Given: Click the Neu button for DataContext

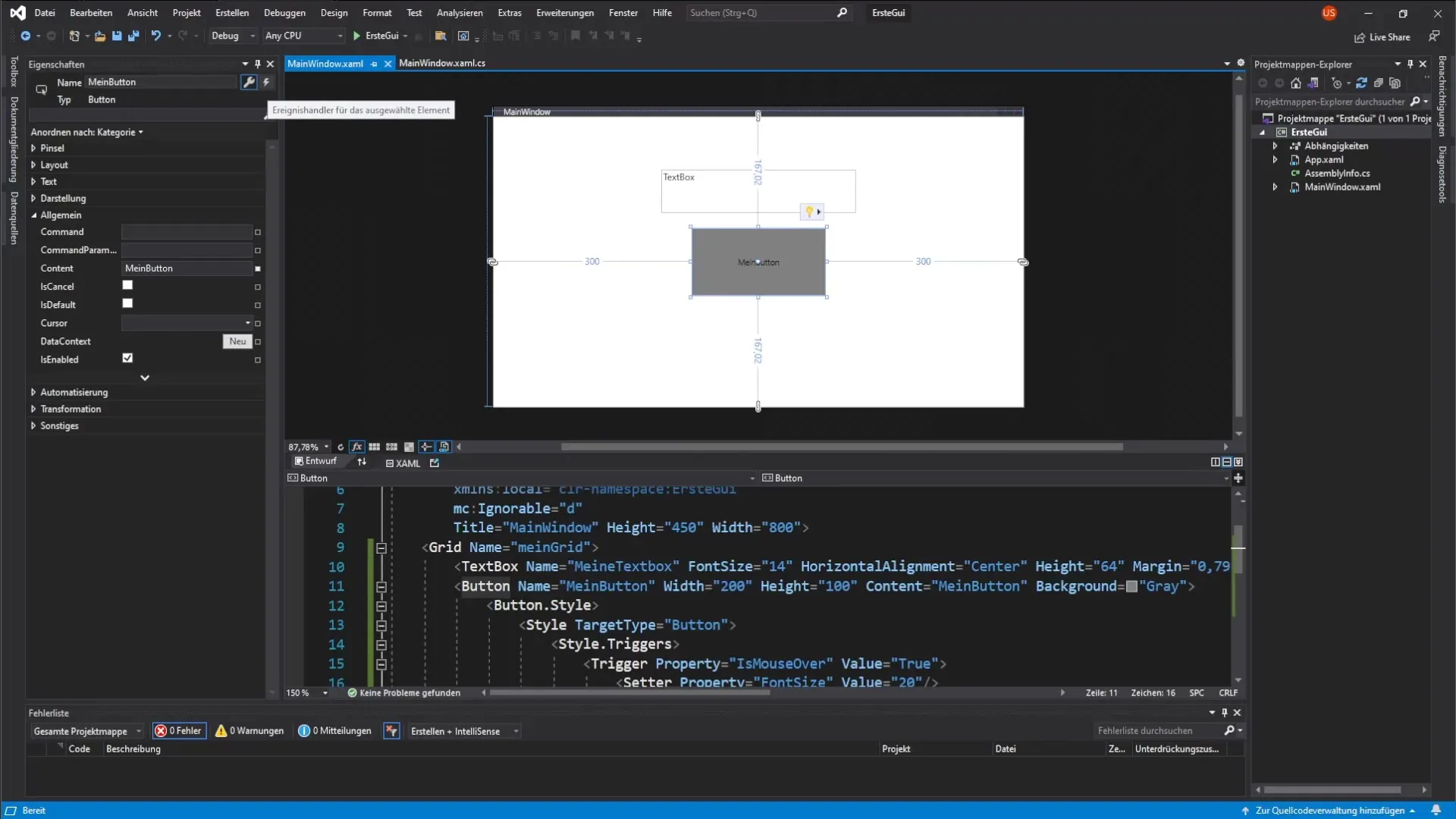Looking at the screenshot, I should coord(237,341).
